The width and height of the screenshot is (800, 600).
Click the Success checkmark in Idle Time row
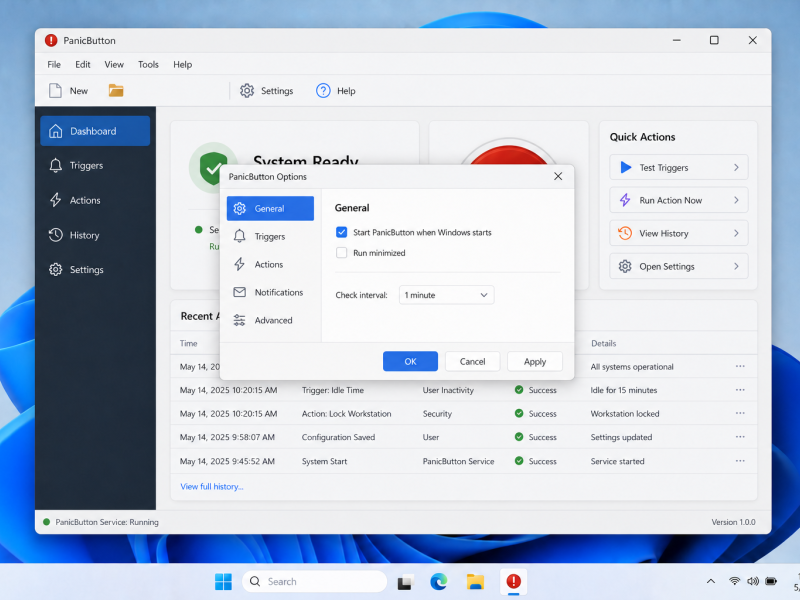[519, 390]
